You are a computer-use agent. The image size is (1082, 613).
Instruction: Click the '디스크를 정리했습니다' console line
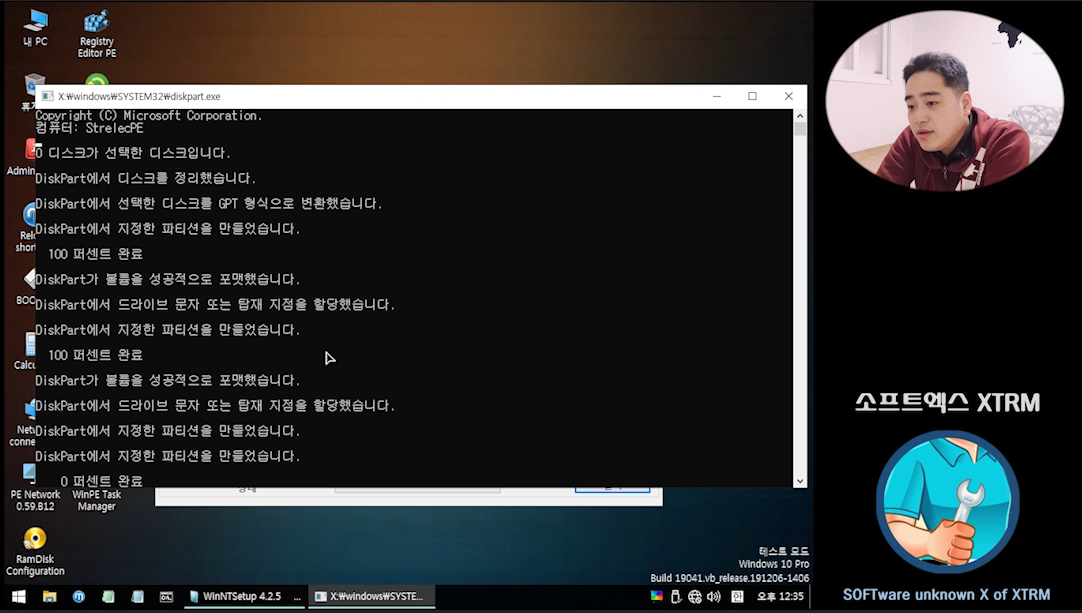(146, 178)
